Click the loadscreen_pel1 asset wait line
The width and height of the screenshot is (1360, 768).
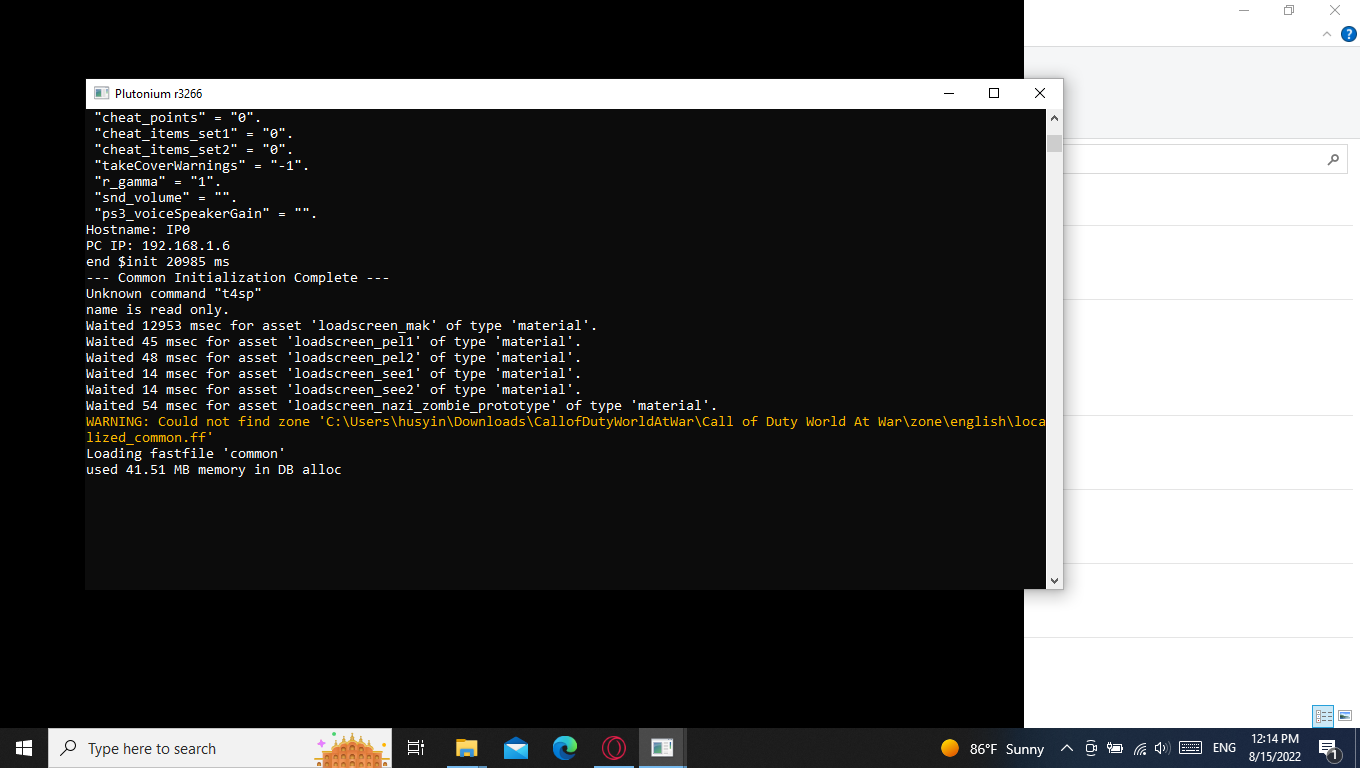(x=334, y=342)
